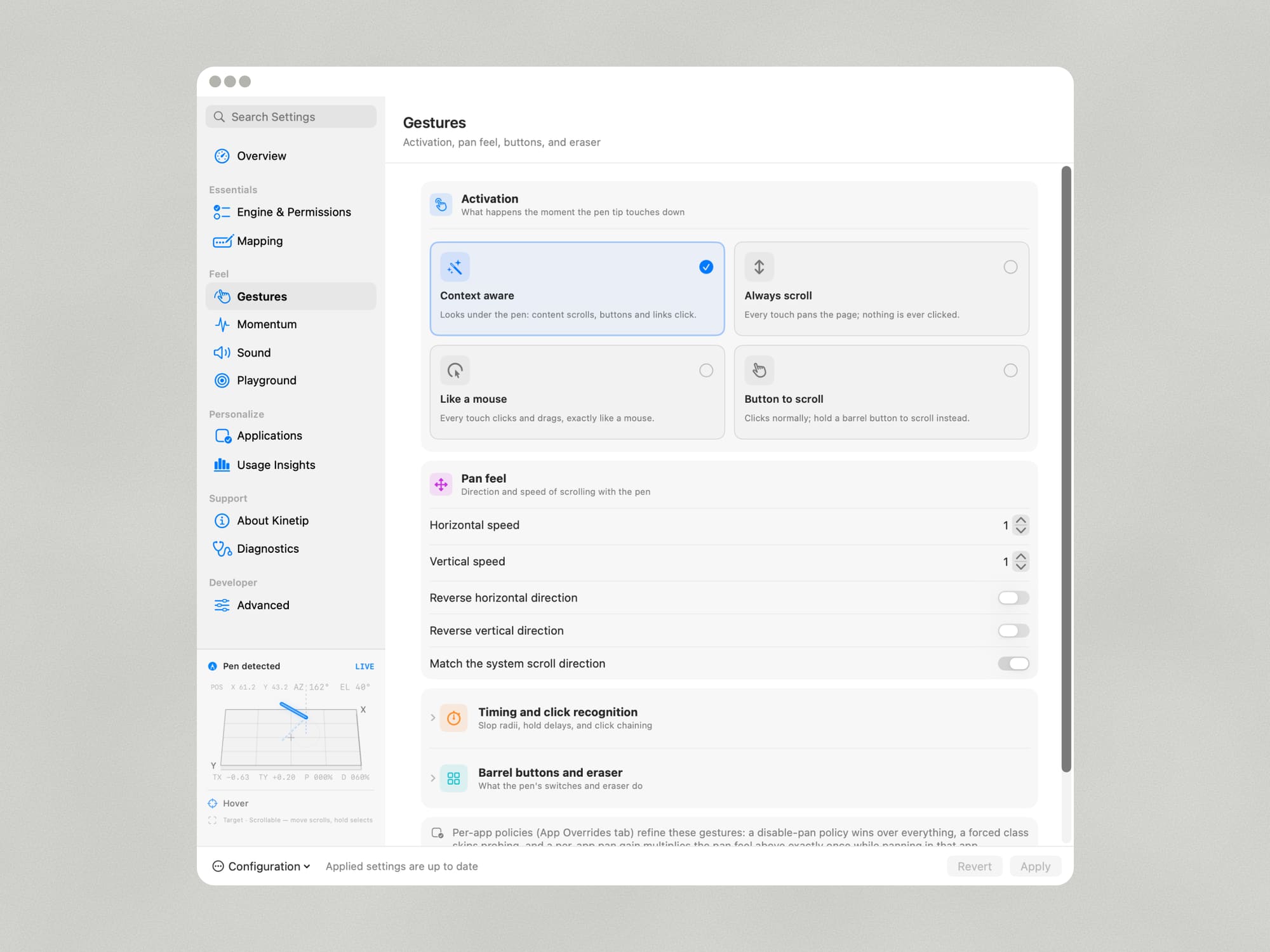Click the Playground target icon

[x=222, y=381]
